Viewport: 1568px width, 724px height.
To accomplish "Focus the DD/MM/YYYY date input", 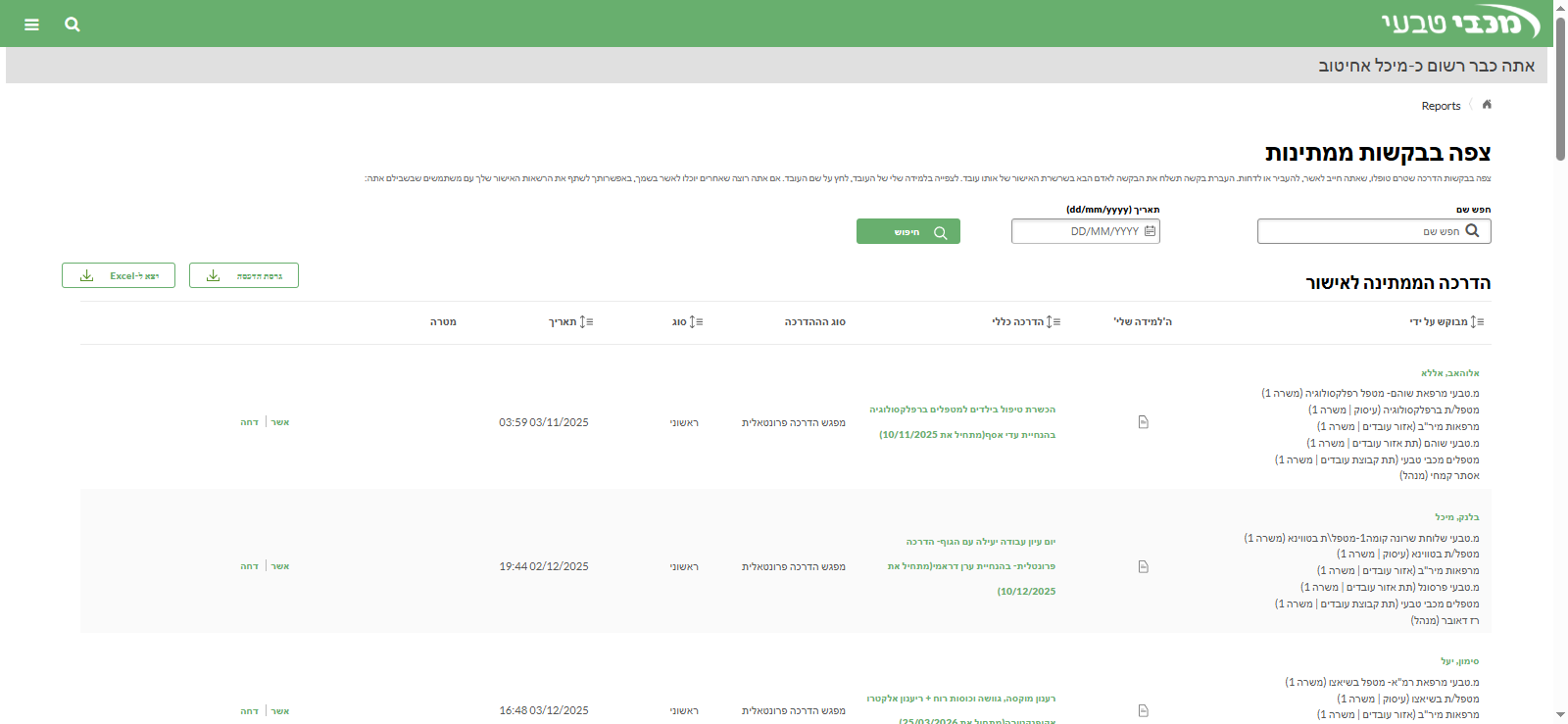I will [1086, 231].
